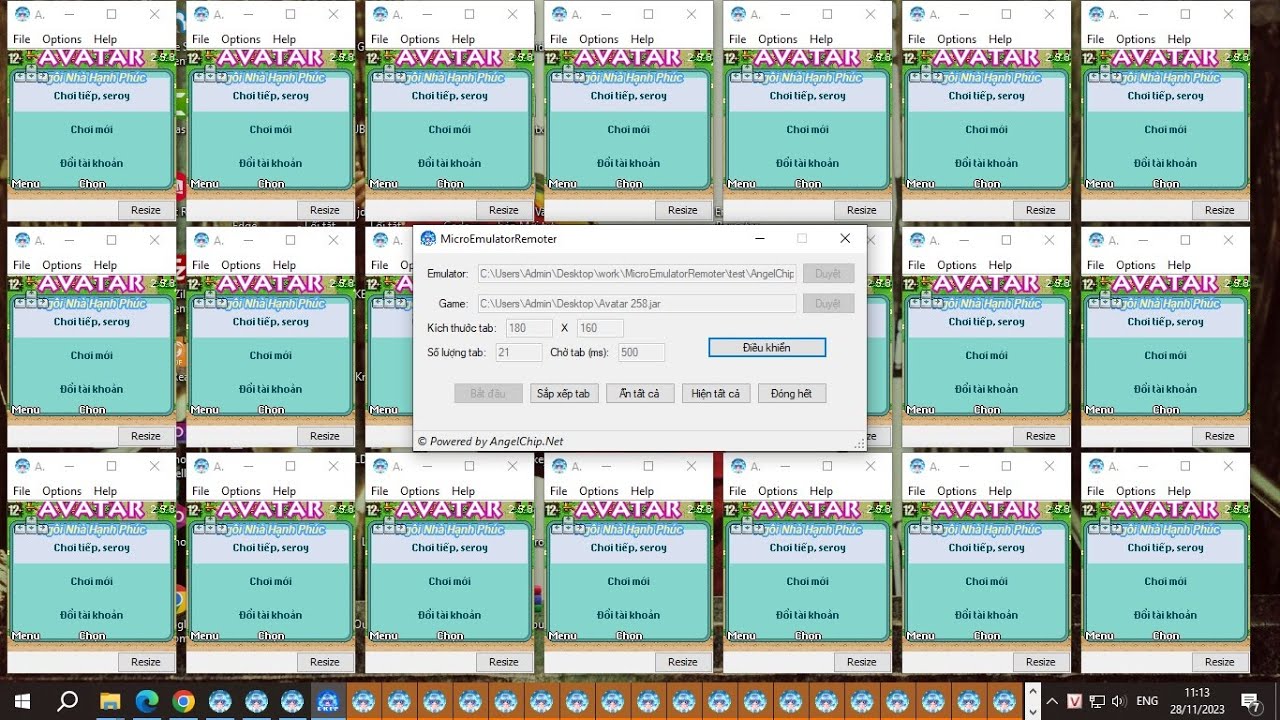Focus the Emulator path field
1280x720 pixels.
pyautogui.click(x=636, y=274)
